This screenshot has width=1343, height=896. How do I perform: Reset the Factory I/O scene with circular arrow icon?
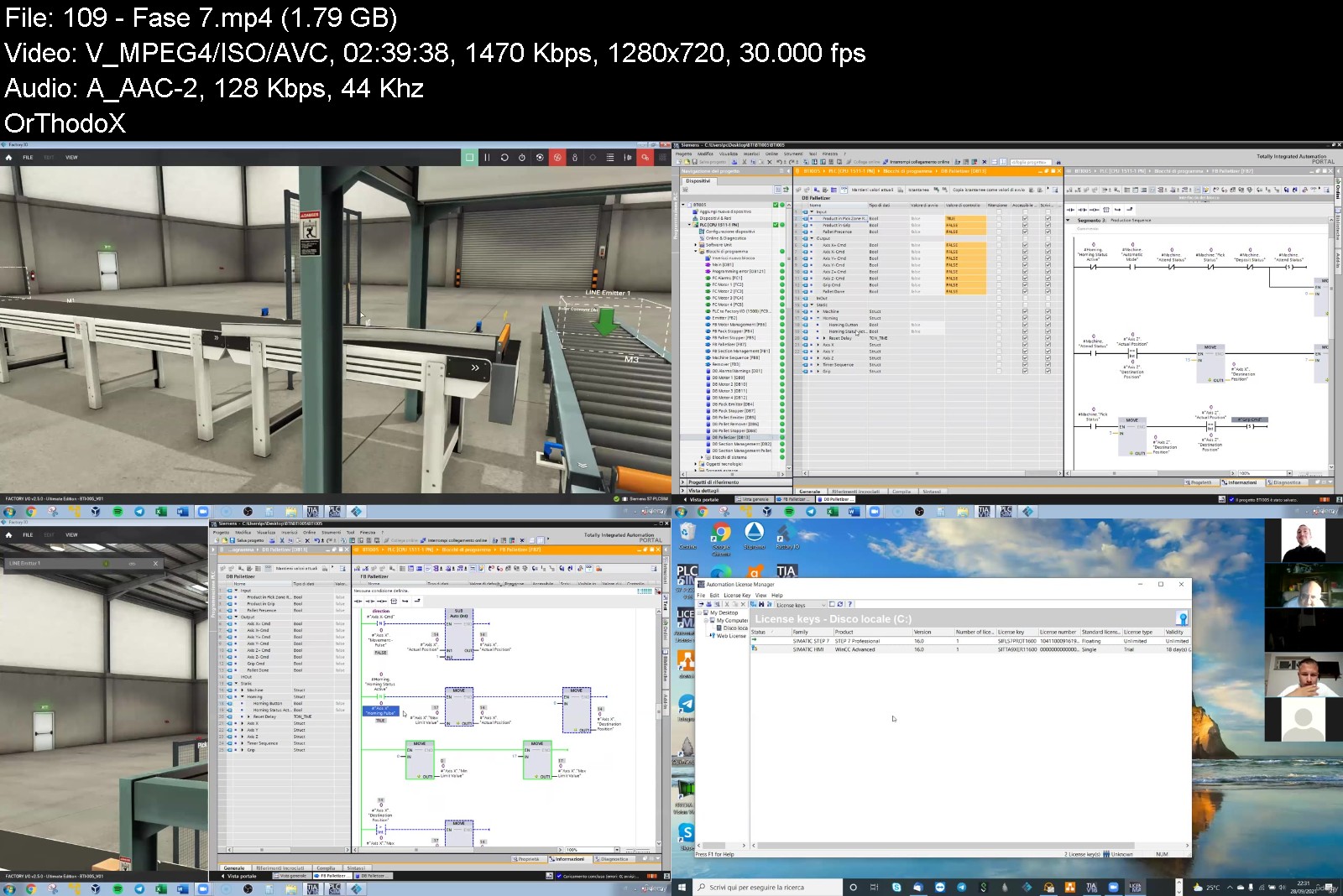[504, 157]
